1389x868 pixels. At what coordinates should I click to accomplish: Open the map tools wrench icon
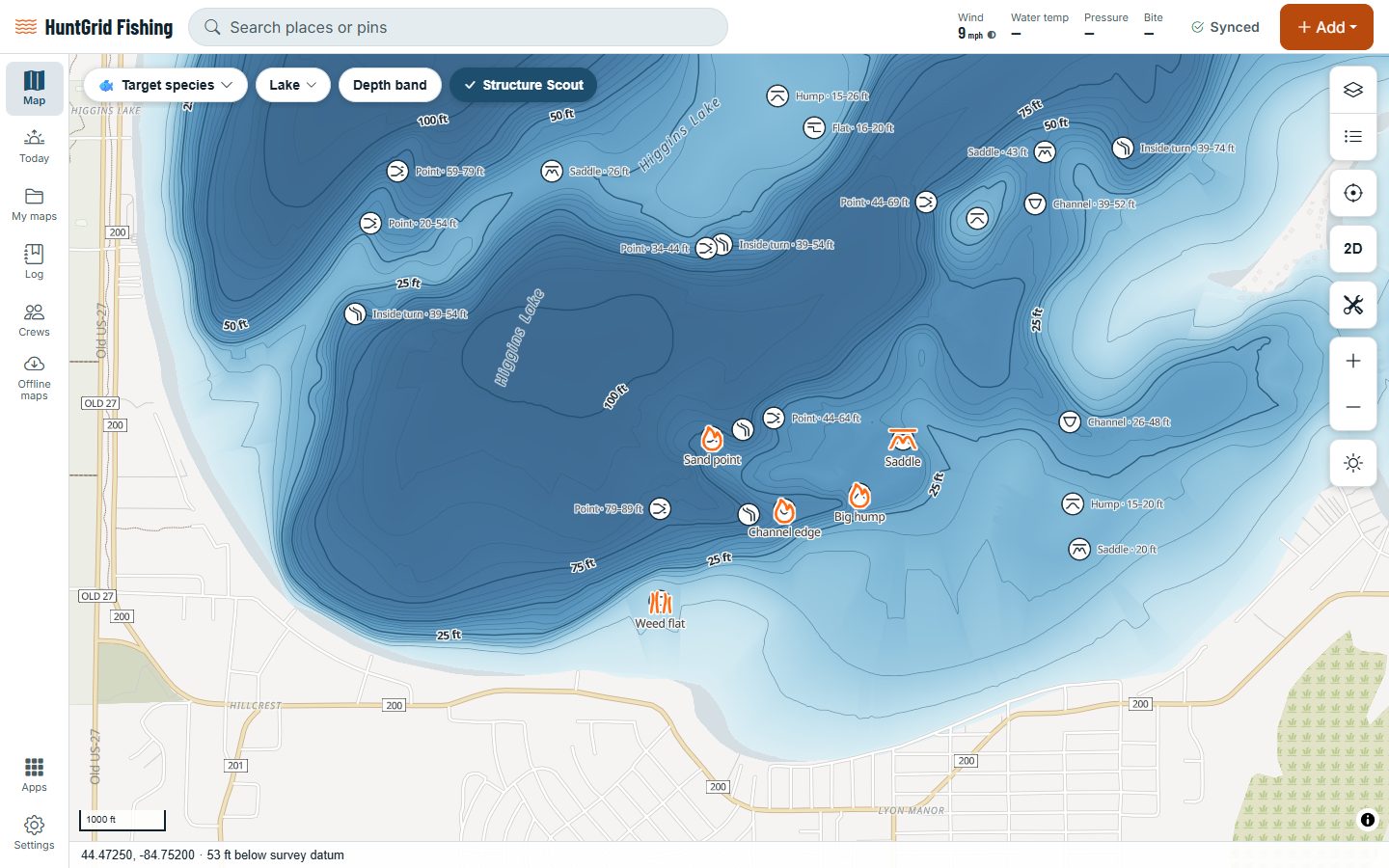click(x=1352, y=305)
